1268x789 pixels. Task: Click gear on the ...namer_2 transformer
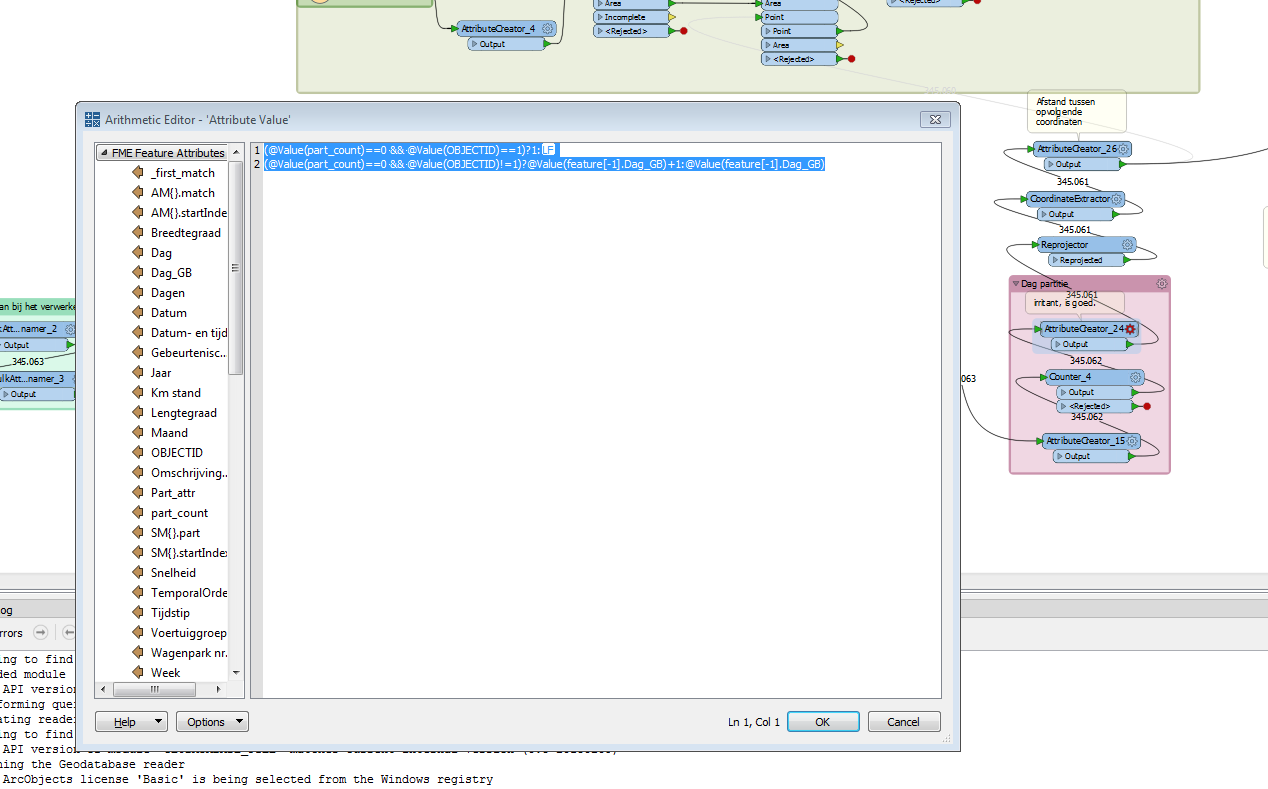coord(70,329)
